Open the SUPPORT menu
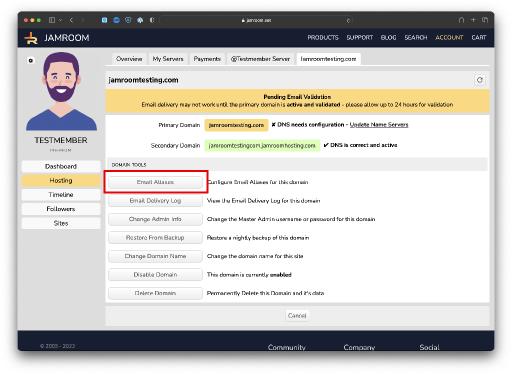512x374 pixels. (x=359, y=38)
